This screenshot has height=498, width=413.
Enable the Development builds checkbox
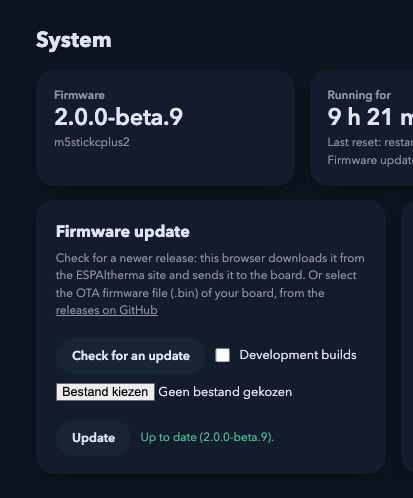pos(222,355)
